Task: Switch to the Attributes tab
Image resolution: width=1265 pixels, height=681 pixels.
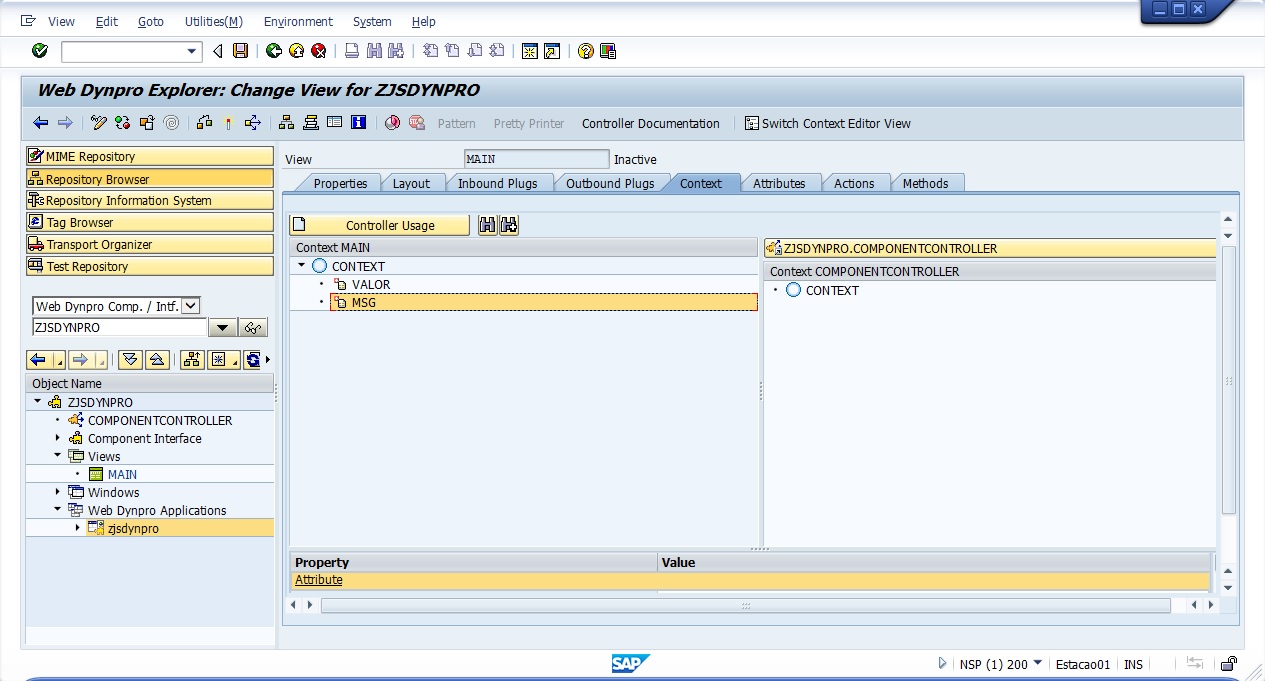Action: coord(778,183)
